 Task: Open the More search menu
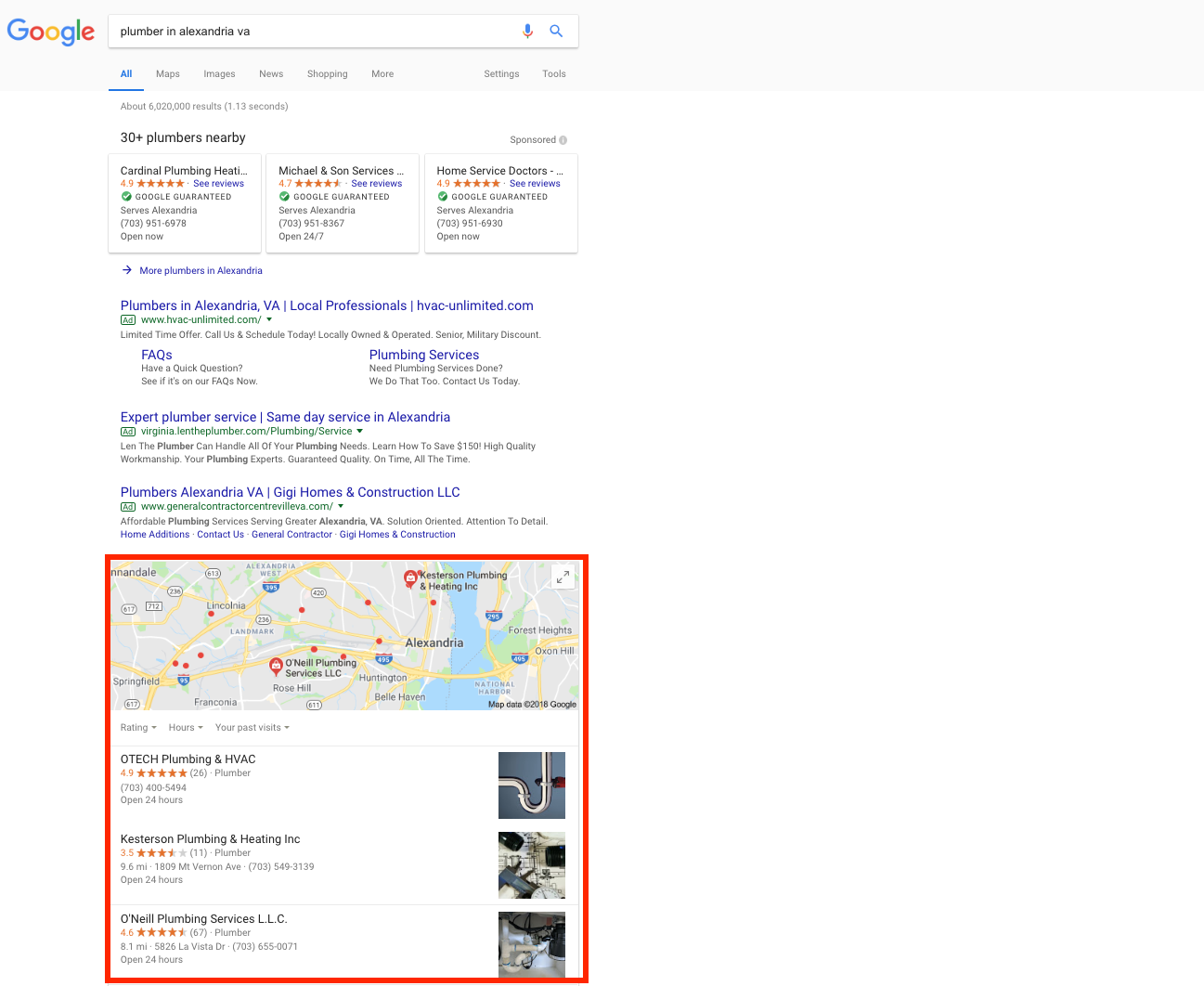[x=382, y=74]
